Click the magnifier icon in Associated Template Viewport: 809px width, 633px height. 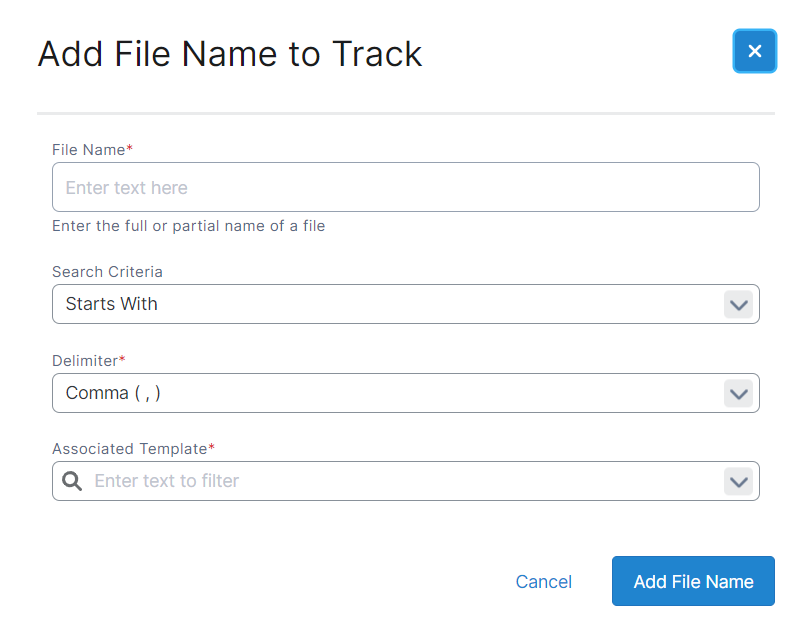pyautogui.click(x=72, y=481)
